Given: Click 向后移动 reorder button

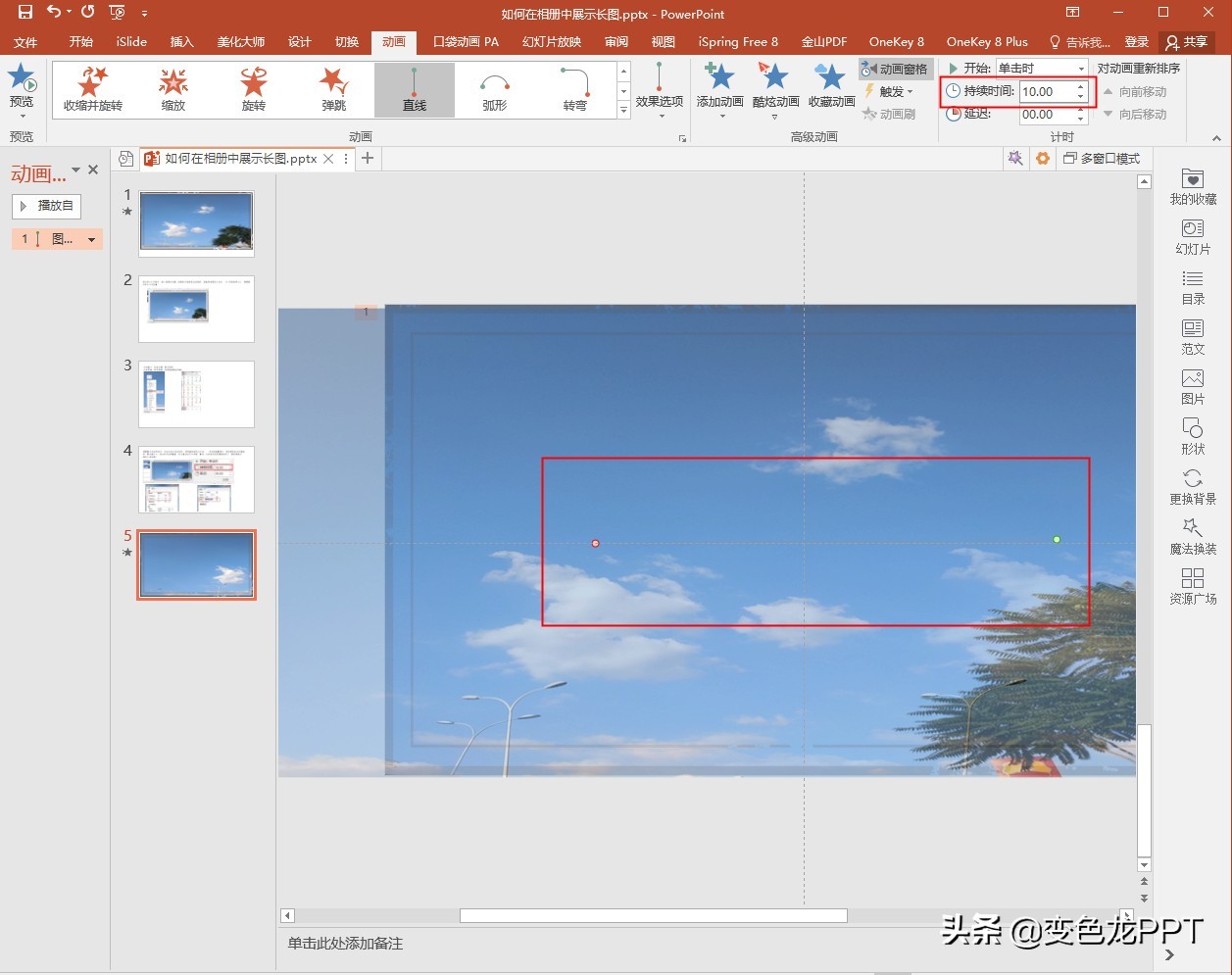Looking at the screenshot, I should (1134, 115).
